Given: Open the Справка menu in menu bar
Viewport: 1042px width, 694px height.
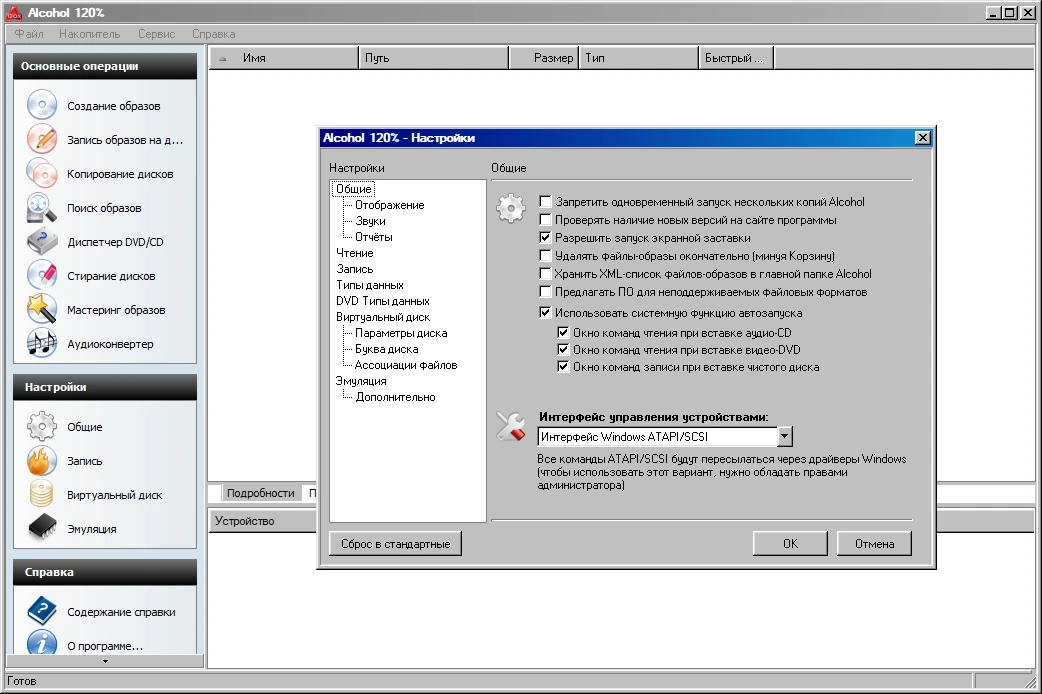Looking at the screenshot, I should coord(213,34).
